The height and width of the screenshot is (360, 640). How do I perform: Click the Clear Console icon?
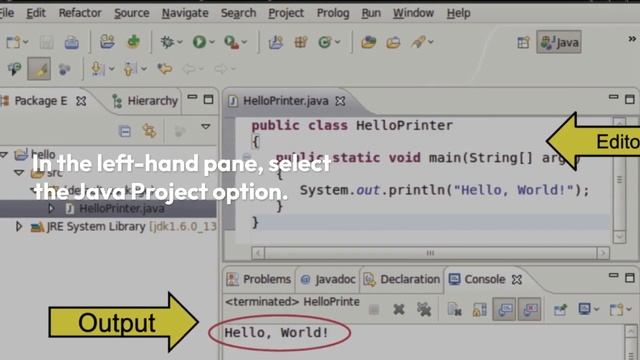[x=454, y=309]
